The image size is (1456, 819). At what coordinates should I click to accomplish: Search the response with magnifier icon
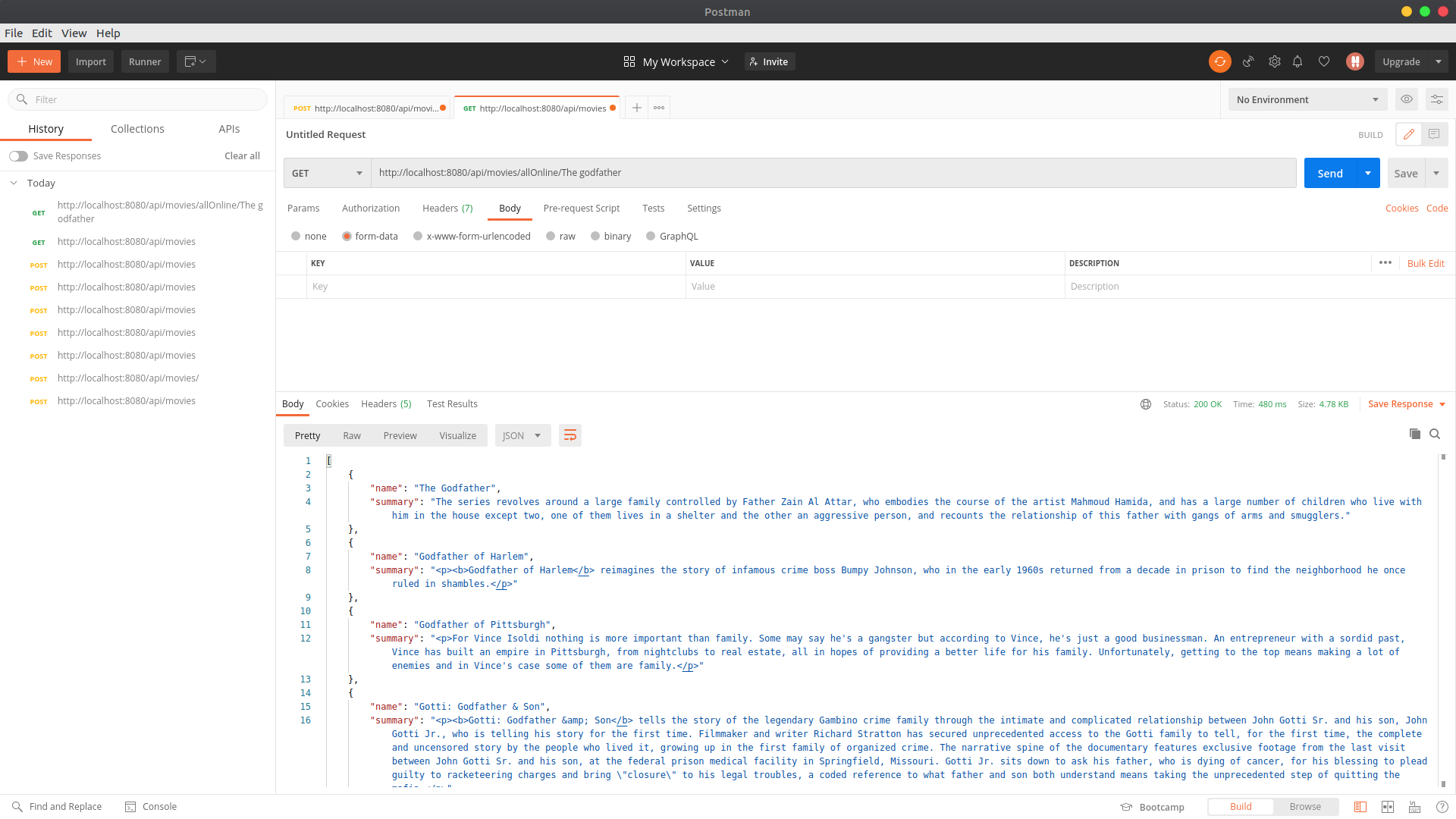click(x=1435, y=434)
